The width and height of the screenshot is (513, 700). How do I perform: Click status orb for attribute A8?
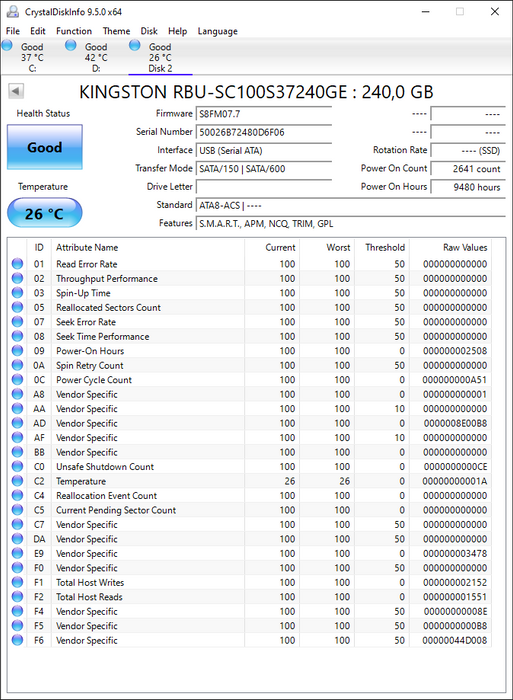17,394
